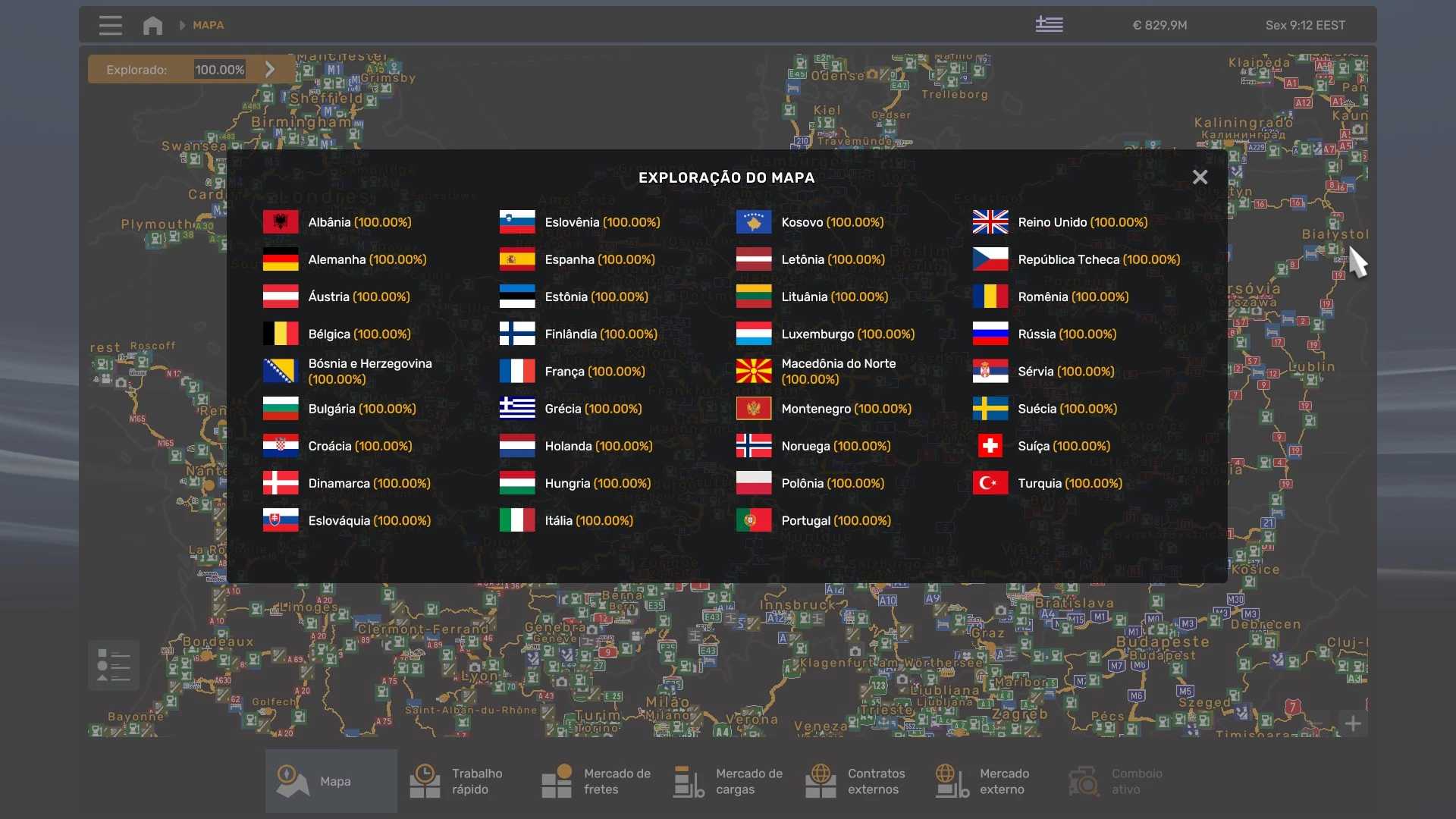The height and width of the screenshot is (819, 1456).
Task: Open Mercado de cargas
Action: click(x=728, y=781)
